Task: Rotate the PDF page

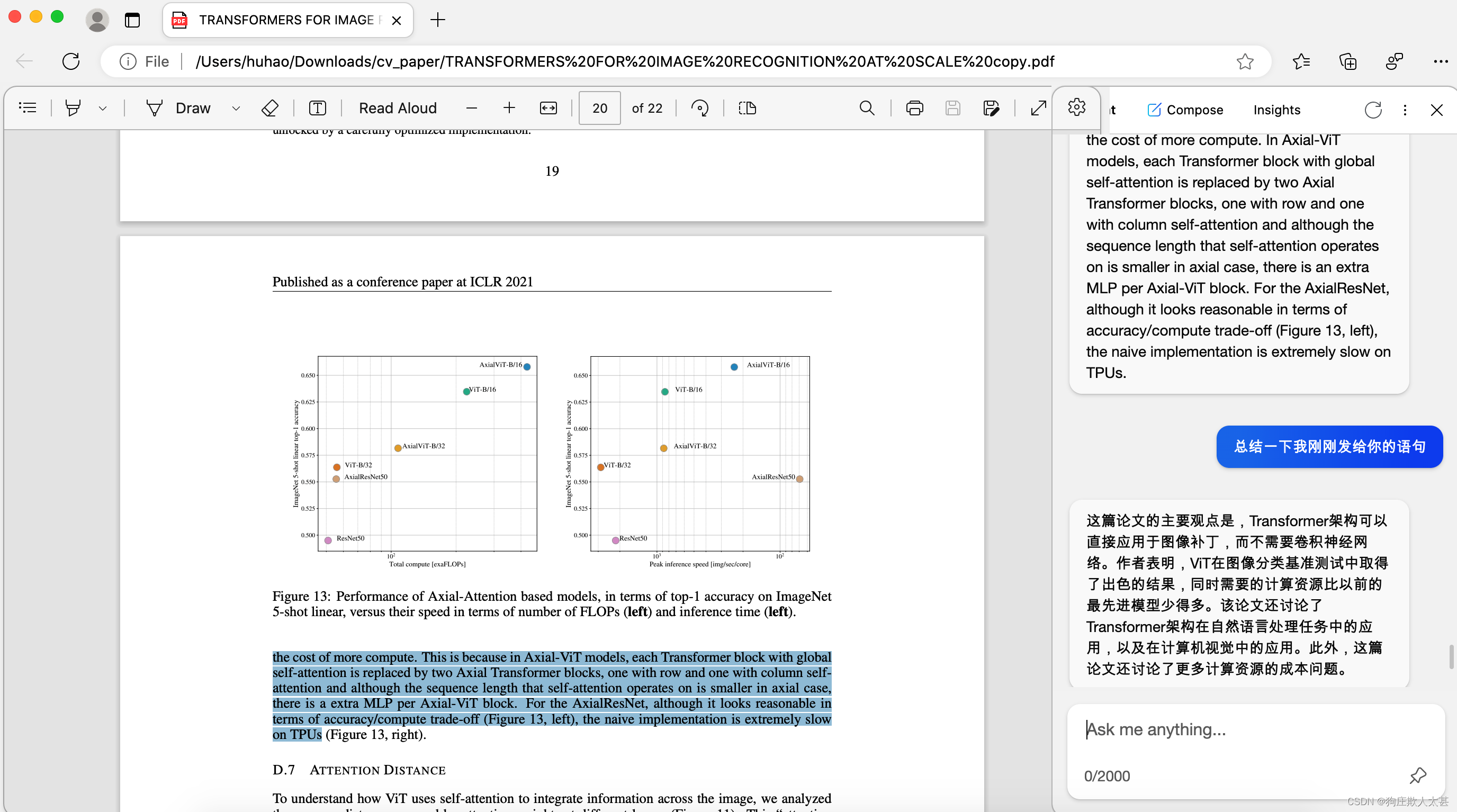Action: pos(700,107)
